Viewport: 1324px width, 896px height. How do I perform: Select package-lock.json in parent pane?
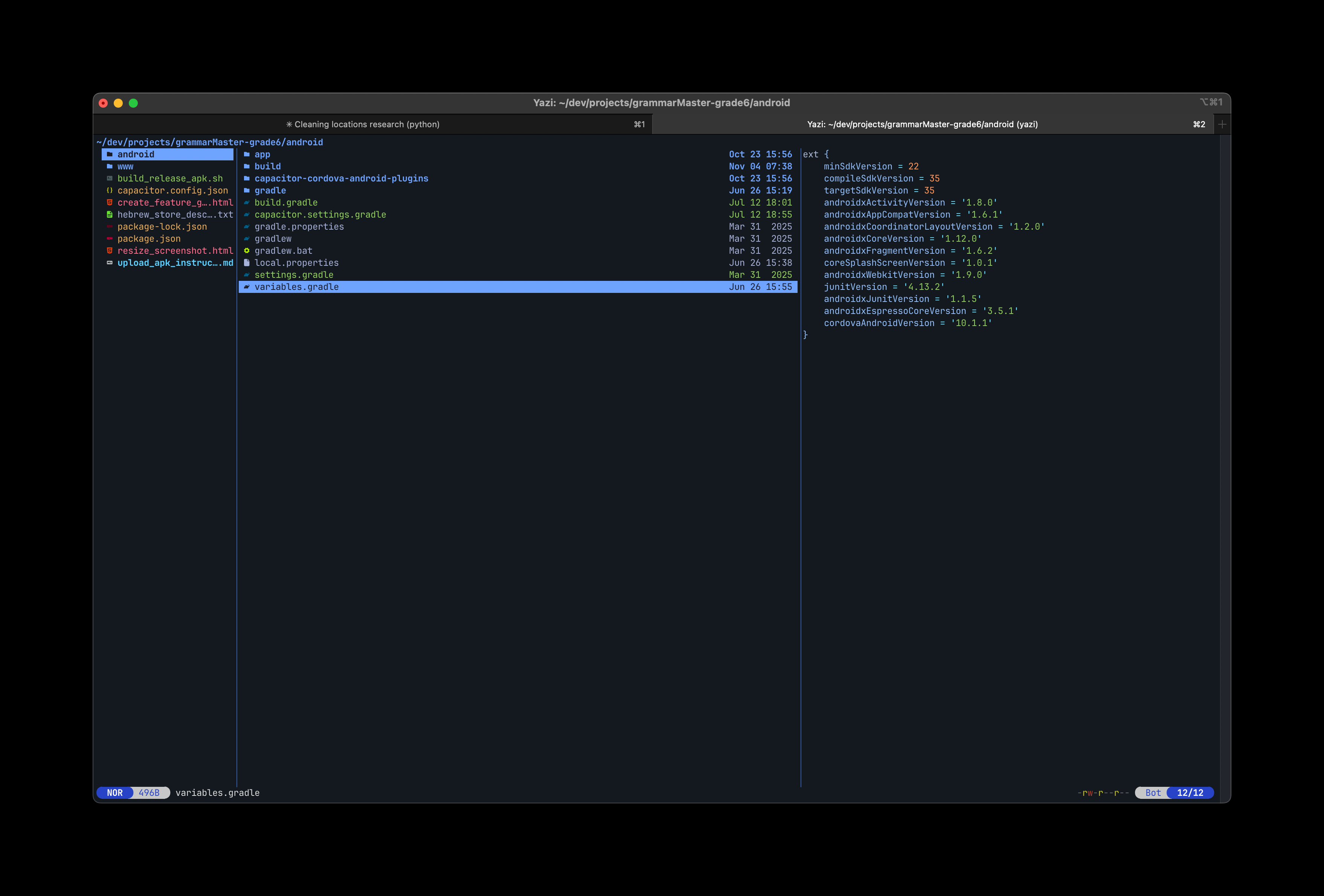162,227
